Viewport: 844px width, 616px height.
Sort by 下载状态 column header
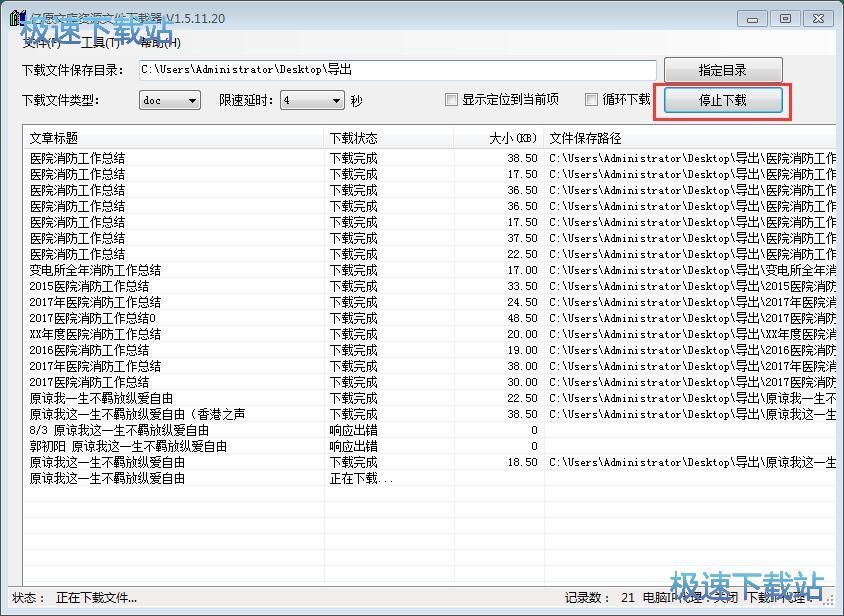[x=389, y=138]
